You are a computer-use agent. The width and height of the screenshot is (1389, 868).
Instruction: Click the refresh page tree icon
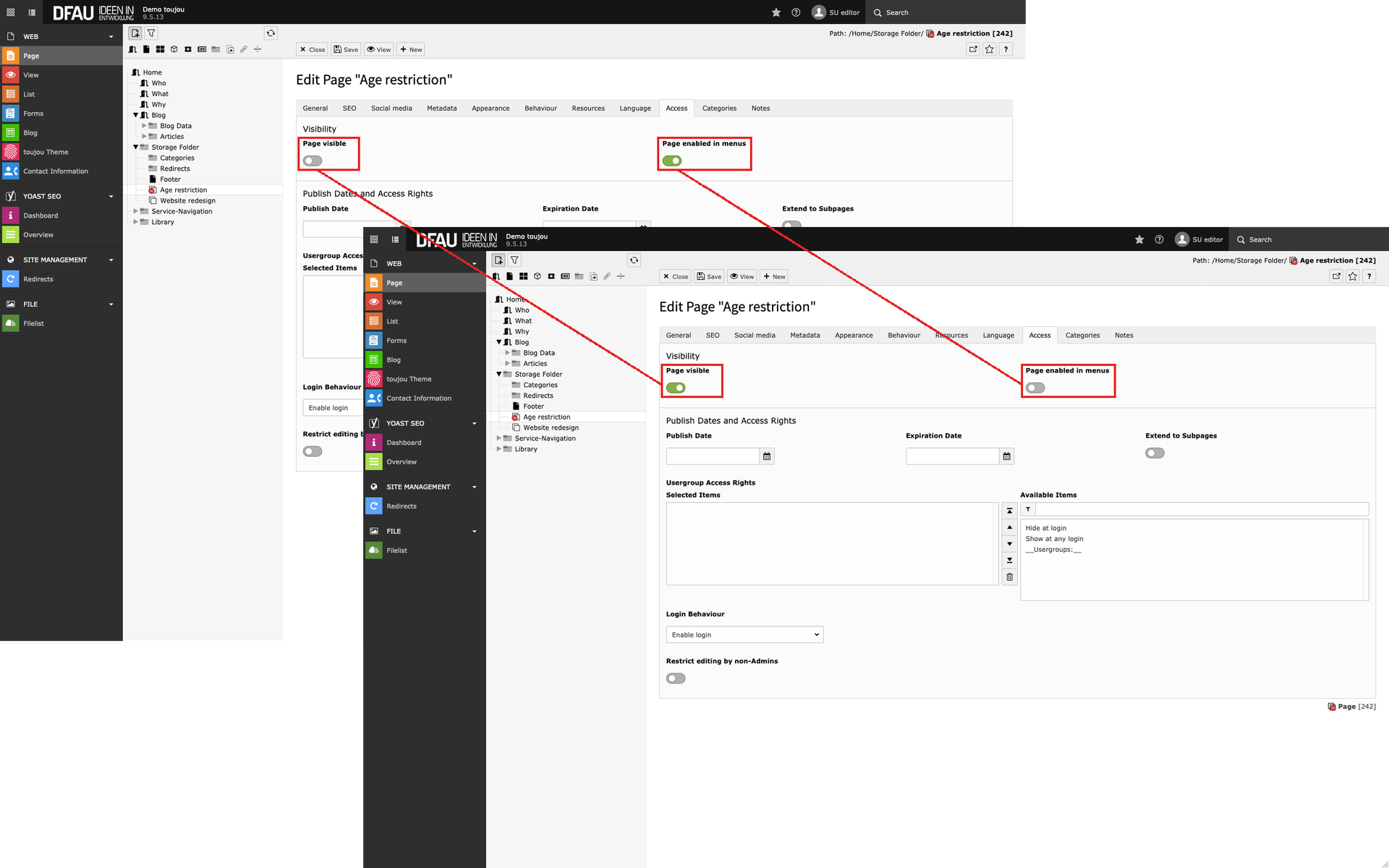634,260
